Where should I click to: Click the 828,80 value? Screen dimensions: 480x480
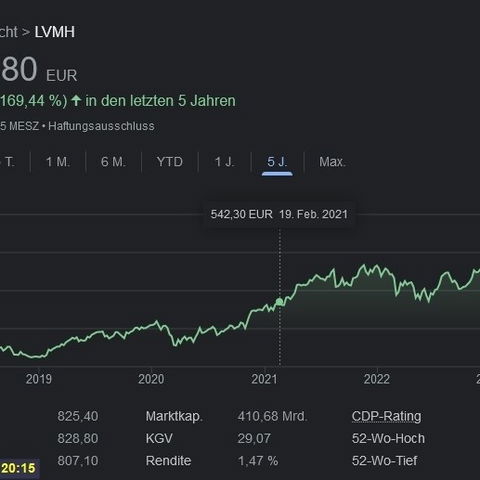pyautogui.click(x=78, y=438)
